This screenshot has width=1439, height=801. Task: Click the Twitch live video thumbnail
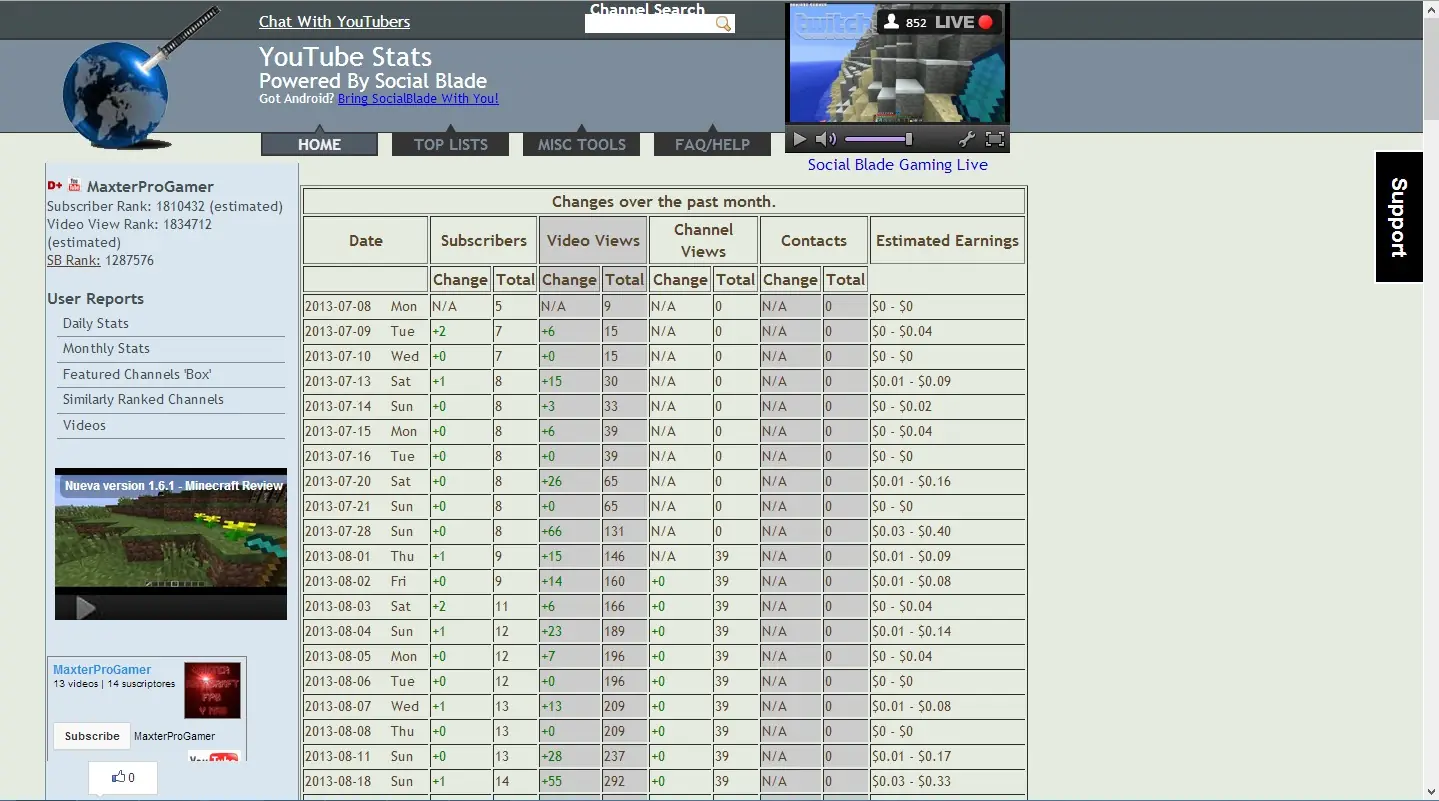point(897,65)
